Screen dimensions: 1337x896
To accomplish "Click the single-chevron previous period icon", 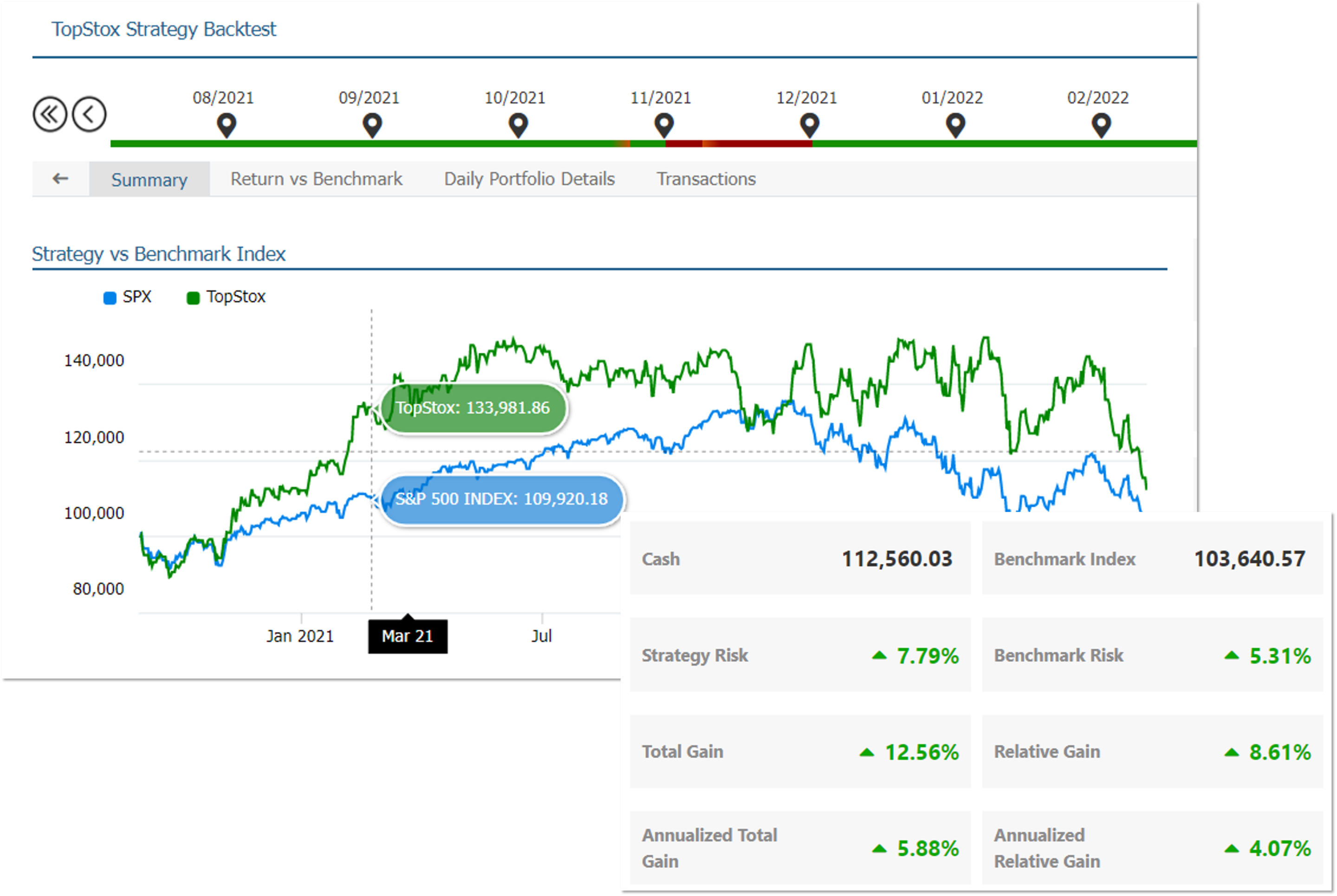I will pos(89,114).
